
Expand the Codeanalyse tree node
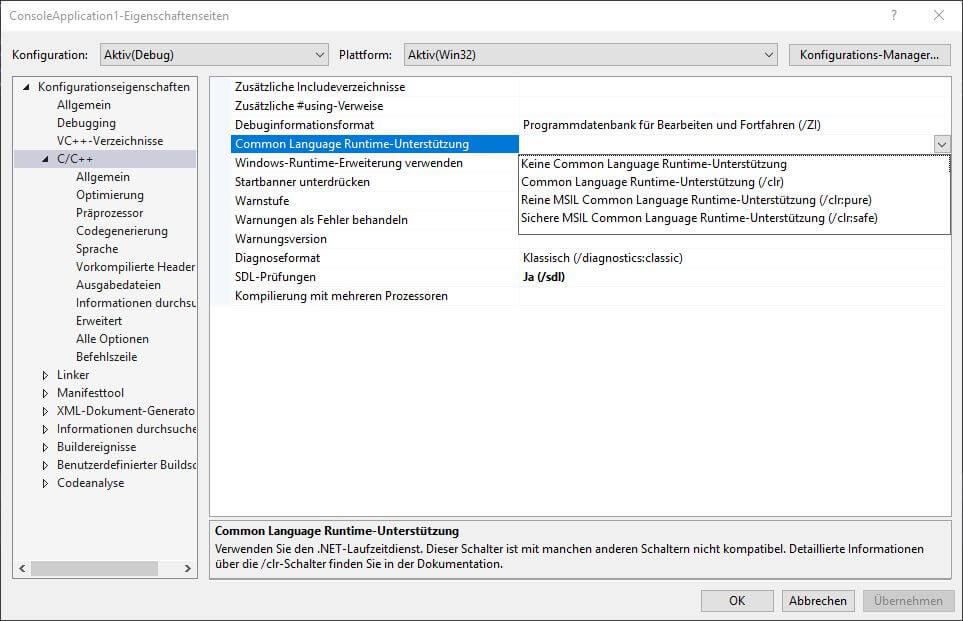(x=45, y=483)
